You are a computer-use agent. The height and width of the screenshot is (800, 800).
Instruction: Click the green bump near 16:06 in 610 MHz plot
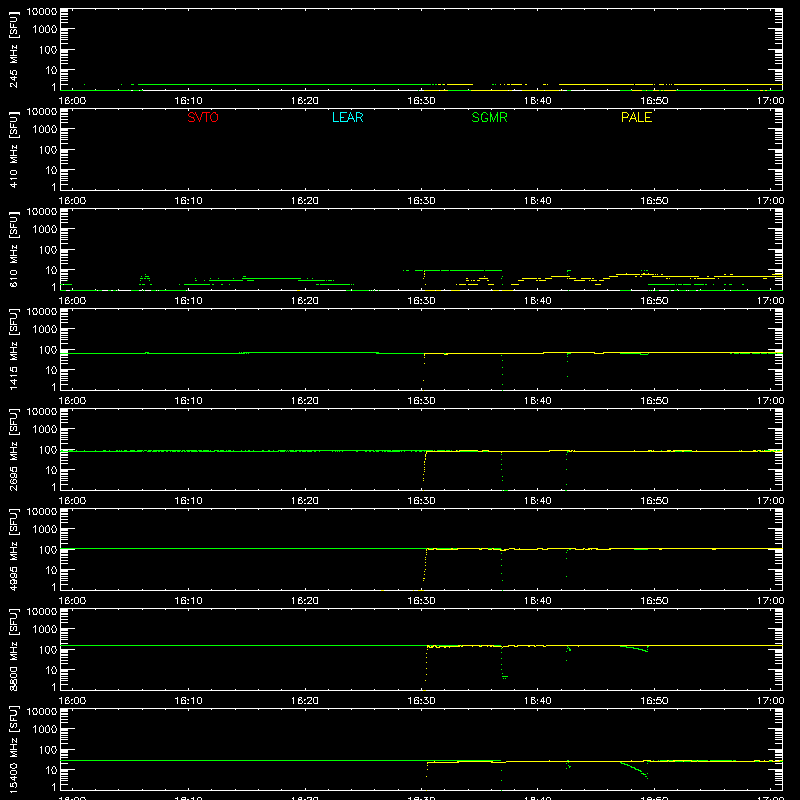145,279
